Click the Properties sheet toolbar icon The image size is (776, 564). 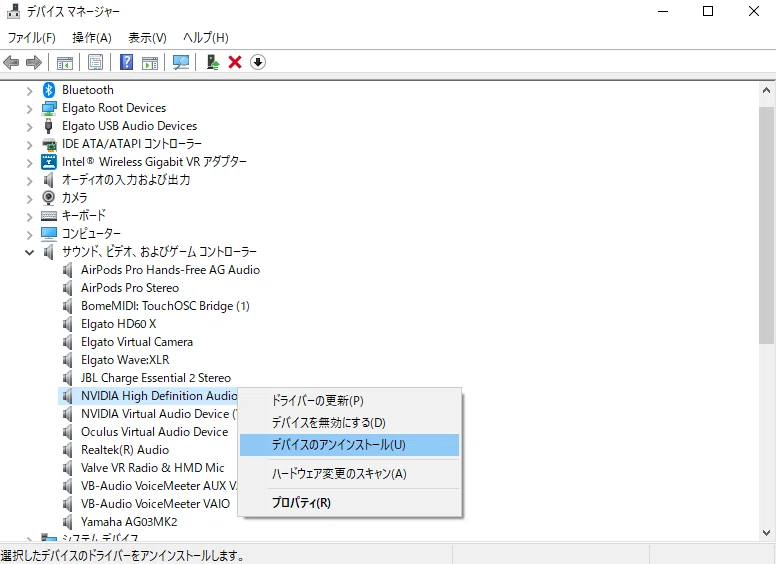[x=95, y=62]
